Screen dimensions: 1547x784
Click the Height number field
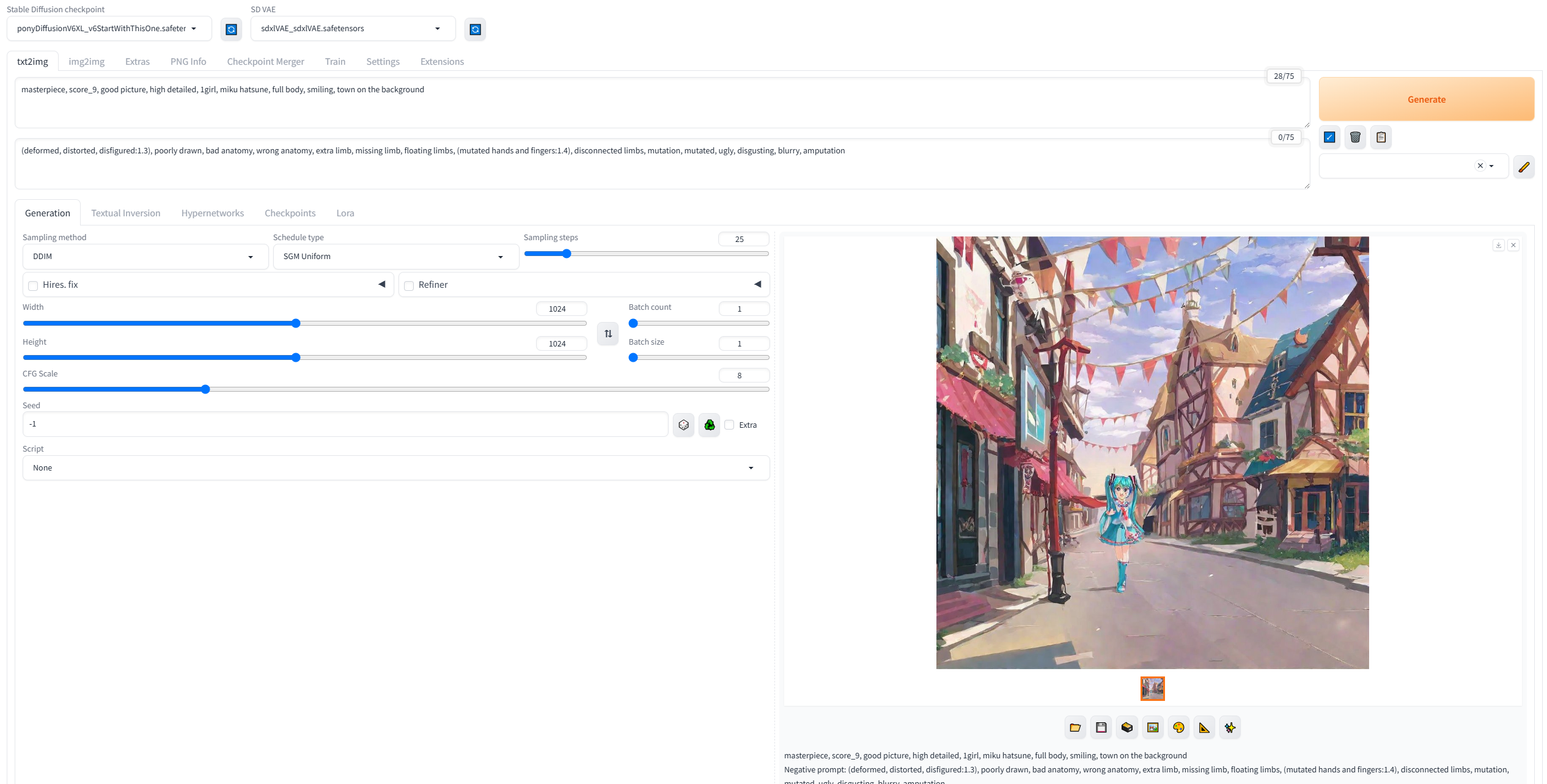561,343
